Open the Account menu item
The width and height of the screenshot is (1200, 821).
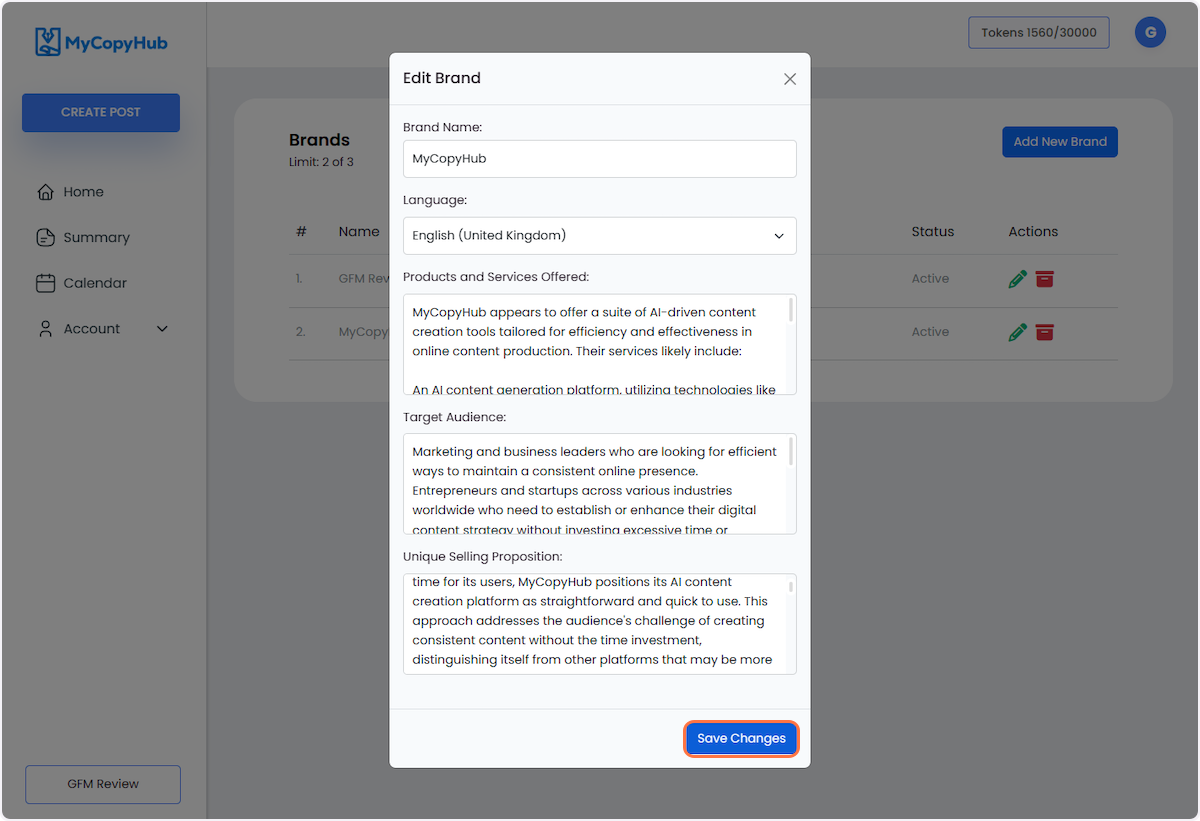click(91, 328)
